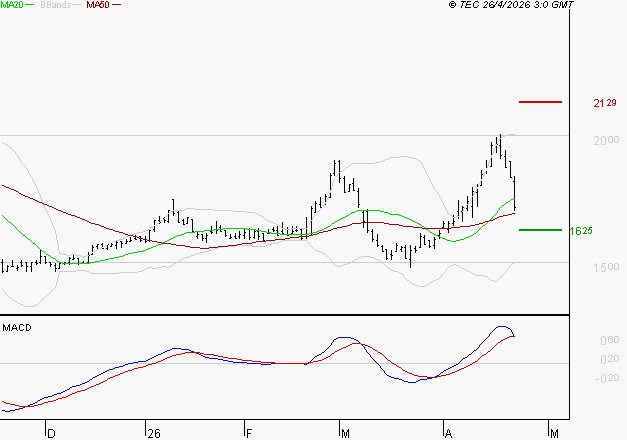This screenshot has height=440, width=627.
Task: Click the F month marker on time axis
Action: pos(249,434)
